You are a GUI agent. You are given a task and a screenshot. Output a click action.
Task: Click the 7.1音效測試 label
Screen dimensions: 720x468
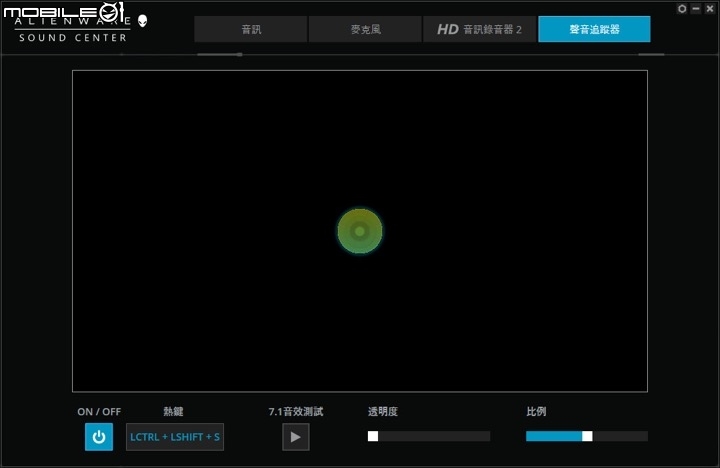(x=296, y=412)
